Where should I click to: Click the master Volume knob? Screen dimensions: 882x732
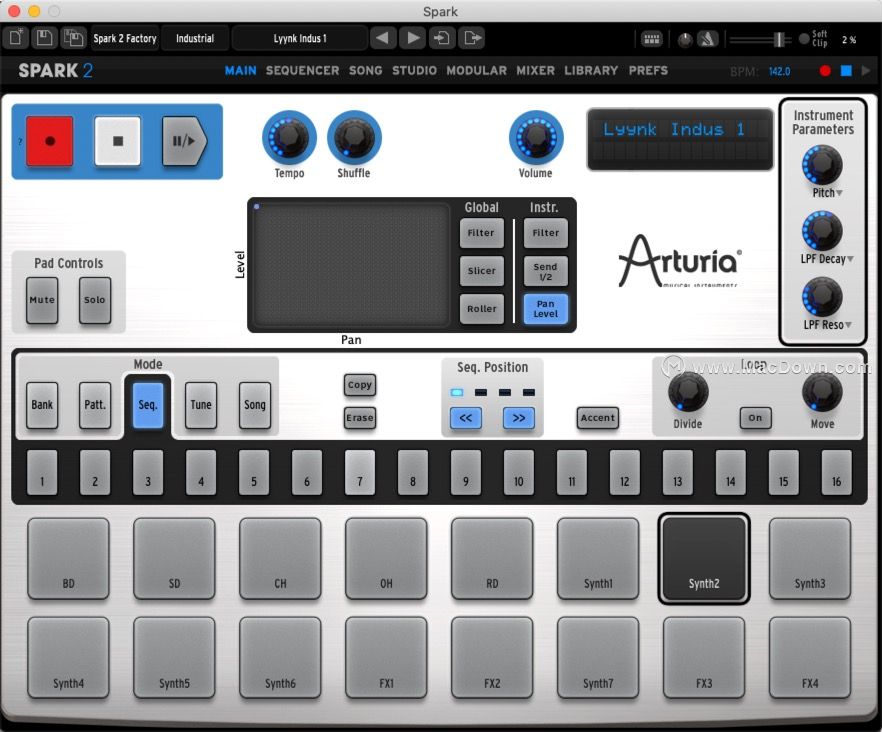coord(536,137)
